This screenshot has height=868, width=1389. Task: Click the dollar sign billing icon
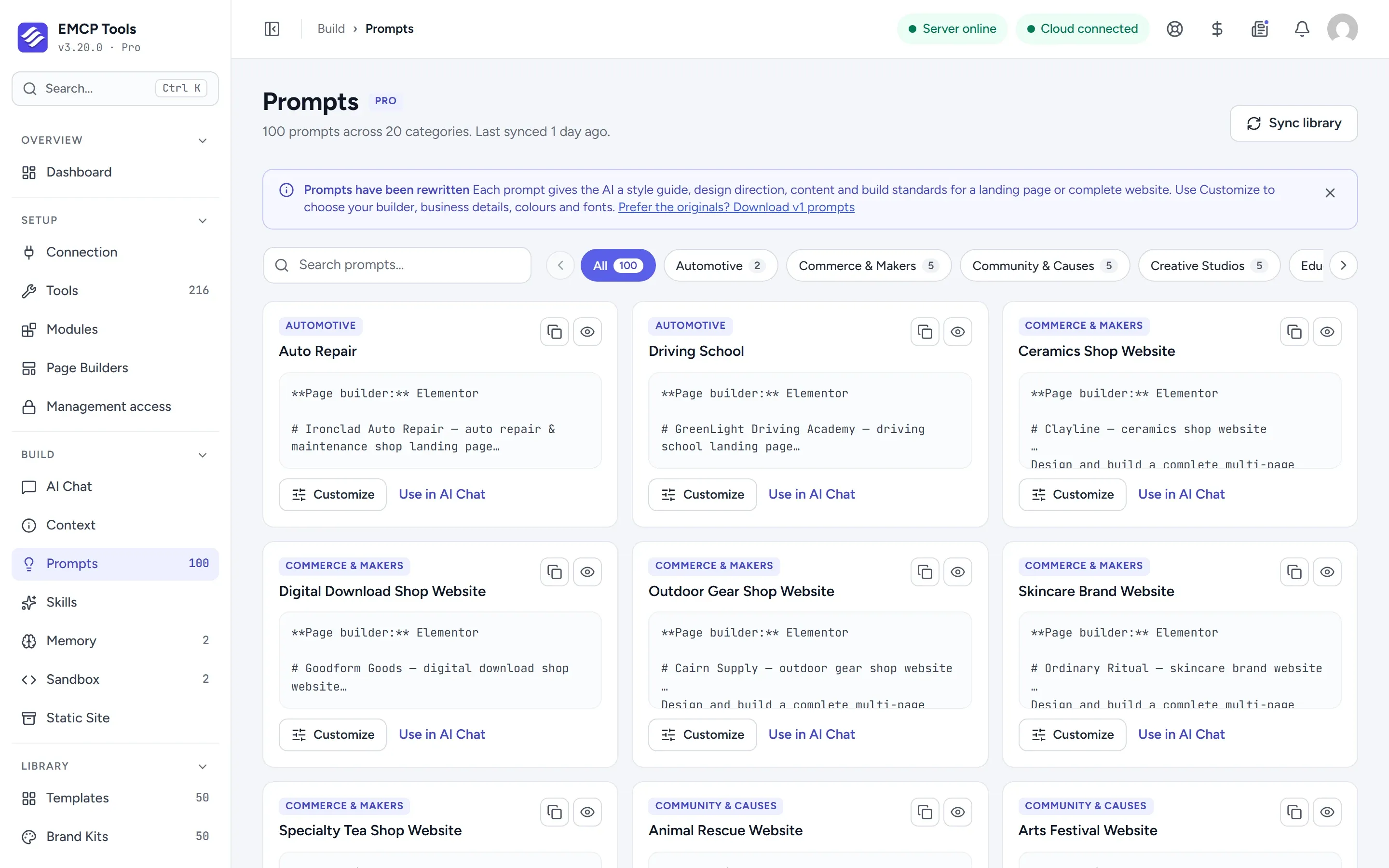coord(1217,29)
